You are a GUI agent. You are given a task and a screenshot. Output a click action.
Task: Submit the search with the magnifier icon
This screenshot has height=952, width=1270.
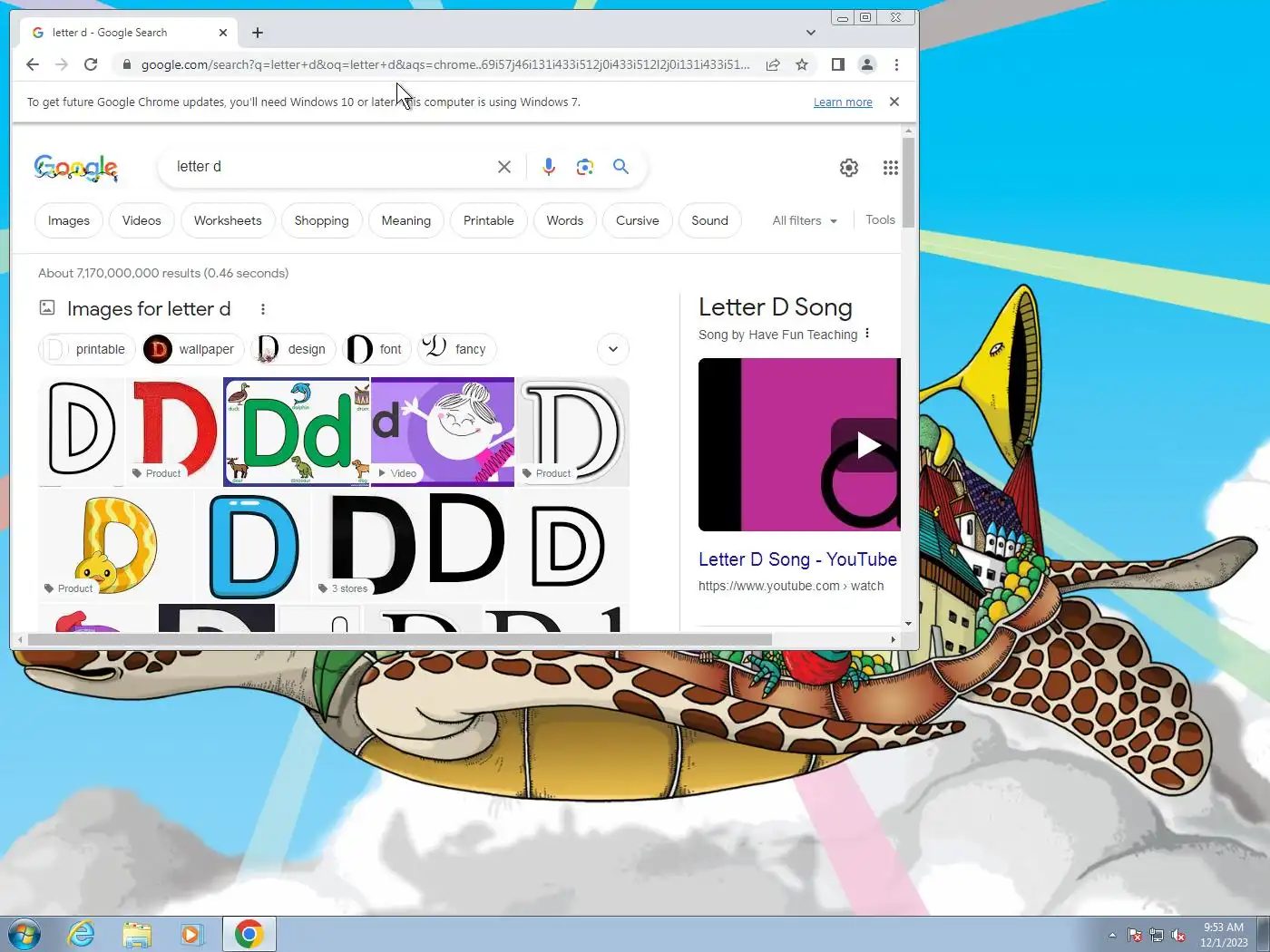click(620, 167)
